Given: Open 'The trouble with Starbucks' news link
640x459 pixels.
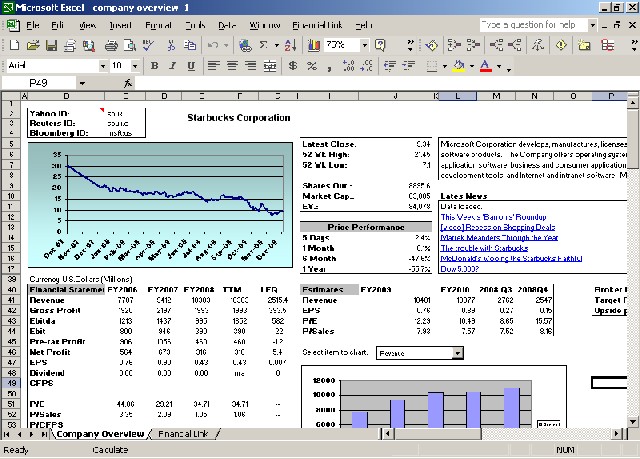Looking at the screenshot, I should (482, 248).
